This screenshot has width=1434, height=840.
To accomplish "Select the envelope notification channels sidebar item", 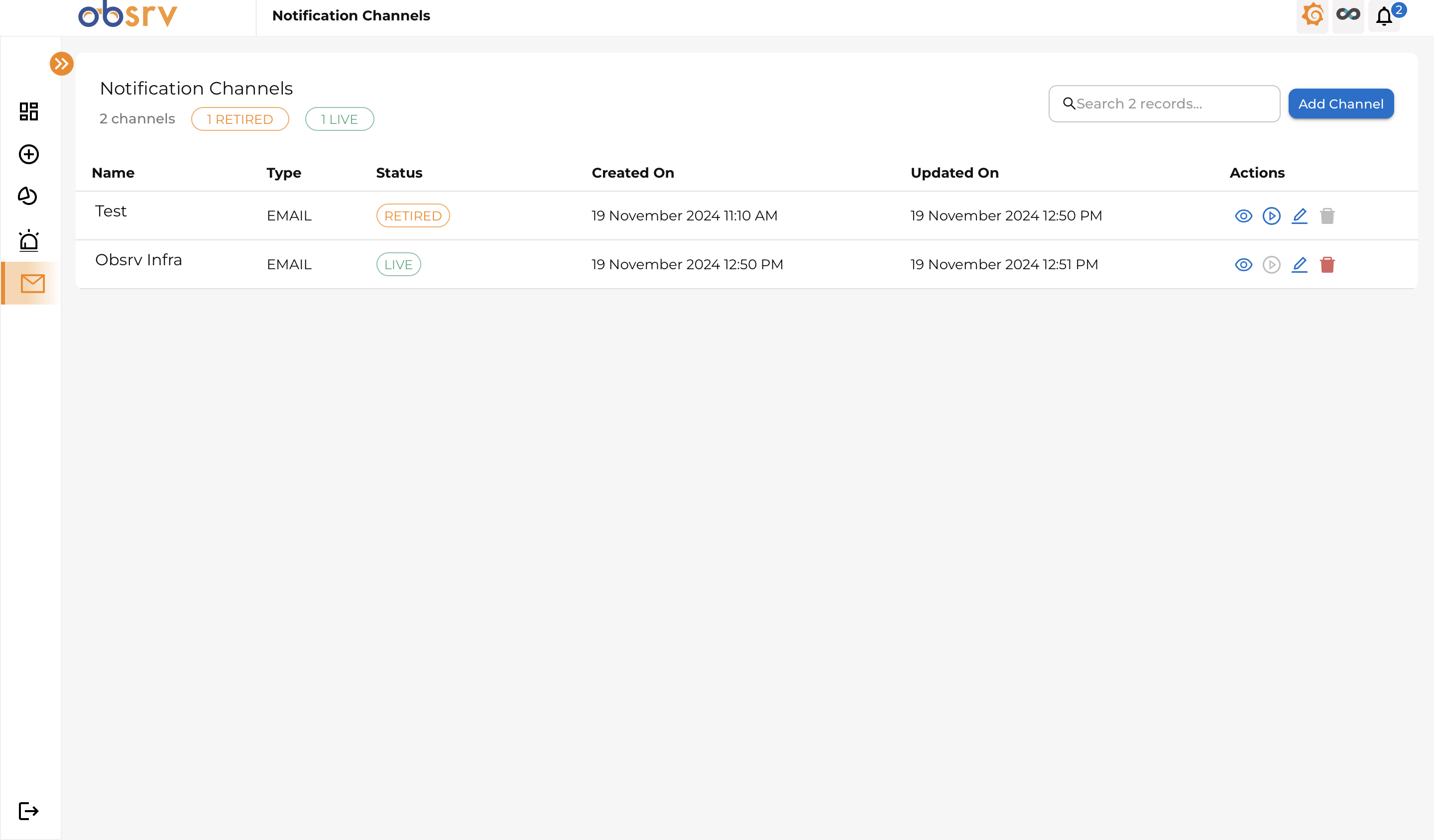I will point(32,283).
